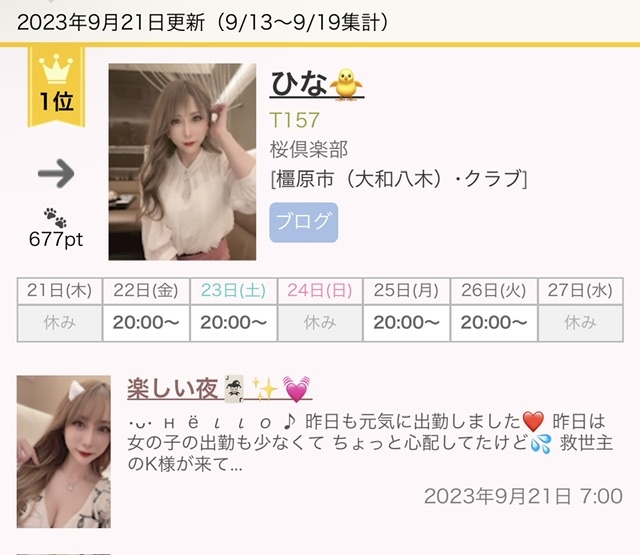Click the large profile photo of ひな

point(182,162)
